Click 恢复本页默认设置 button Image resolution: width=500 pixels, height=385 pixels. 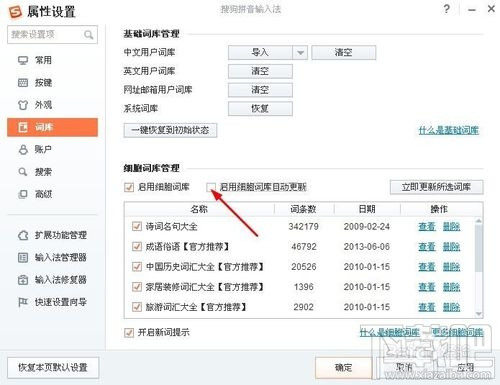coord(53,368)
